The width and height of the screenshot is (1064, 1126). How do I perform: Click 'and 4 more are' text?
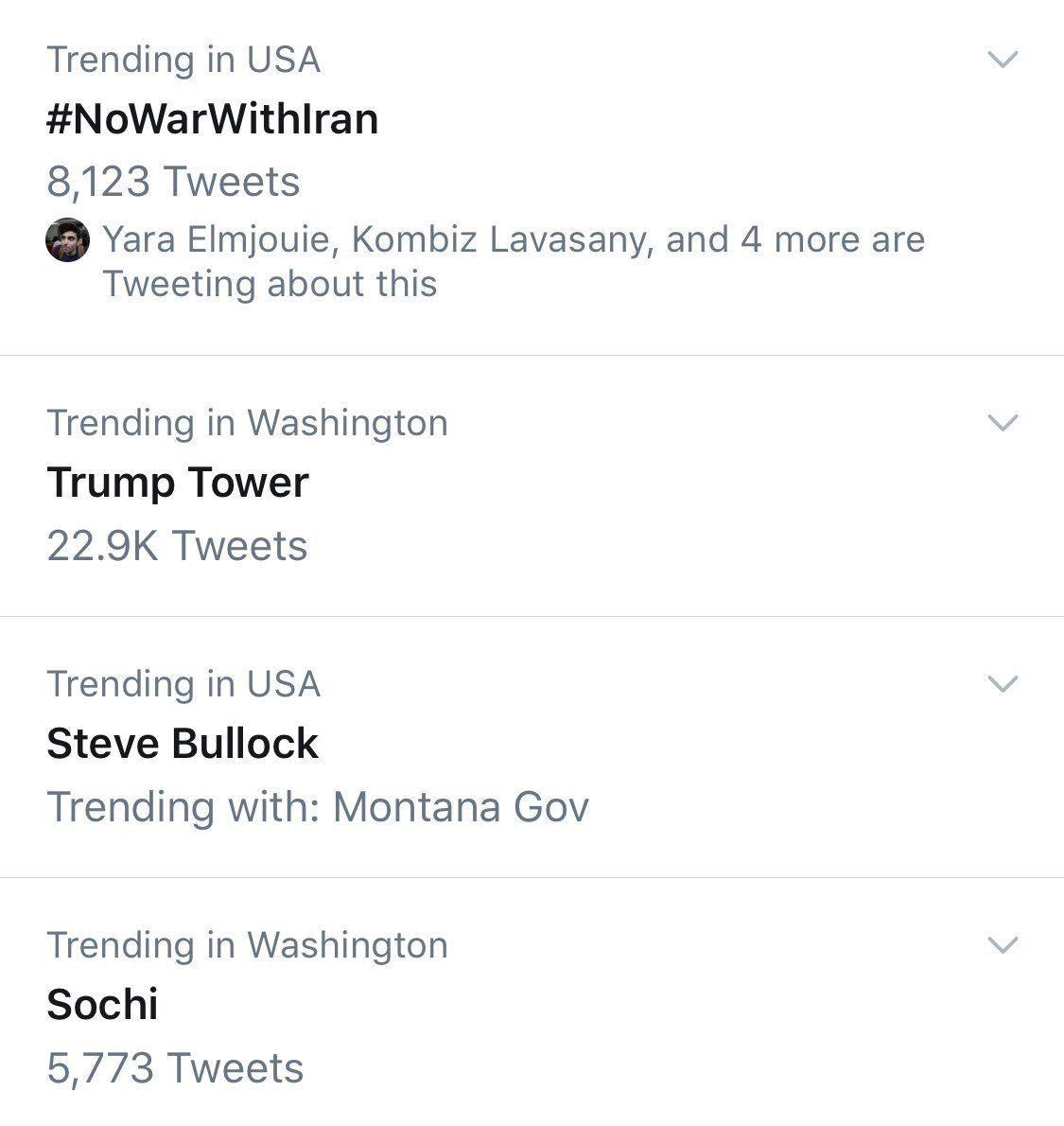794,239
